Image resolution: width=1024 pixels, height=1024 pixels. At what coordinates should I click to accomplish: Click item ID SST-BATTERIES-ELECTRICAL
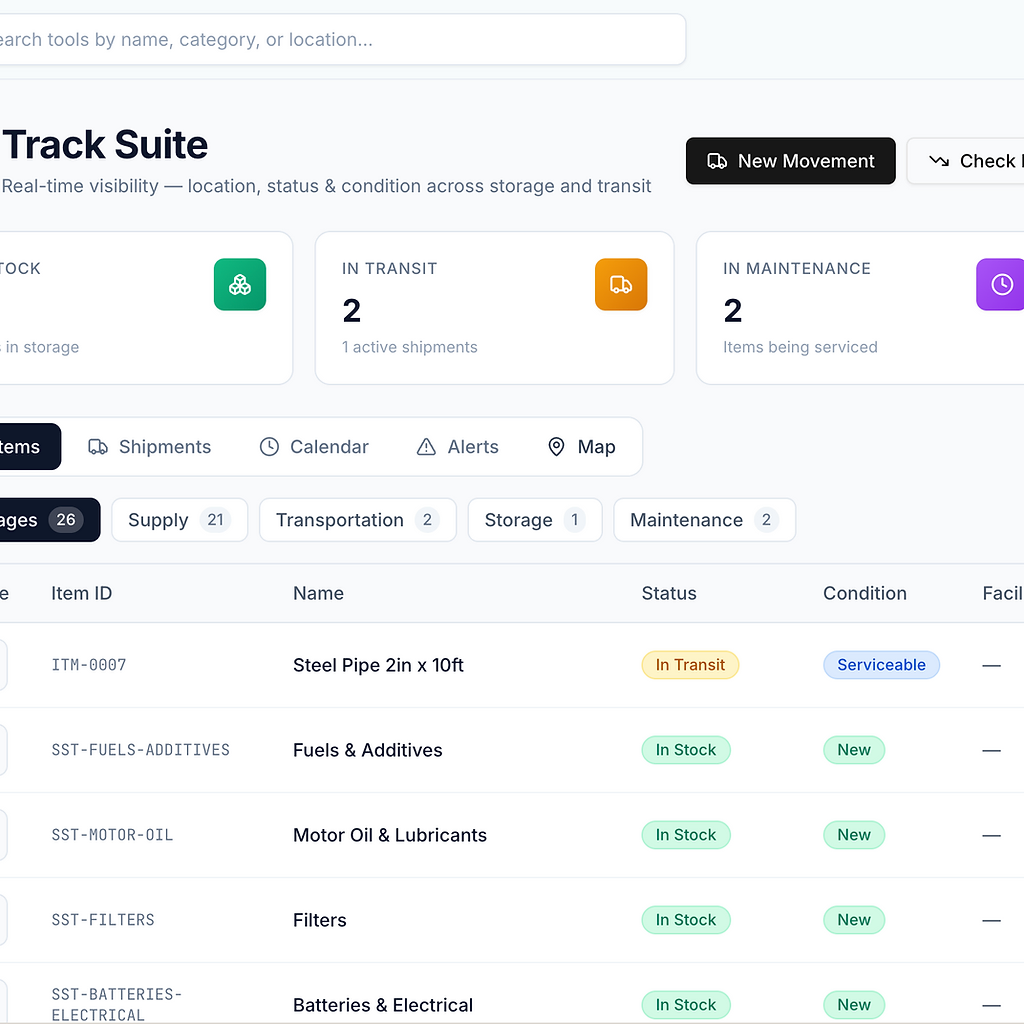click(x=117, y=1004)
